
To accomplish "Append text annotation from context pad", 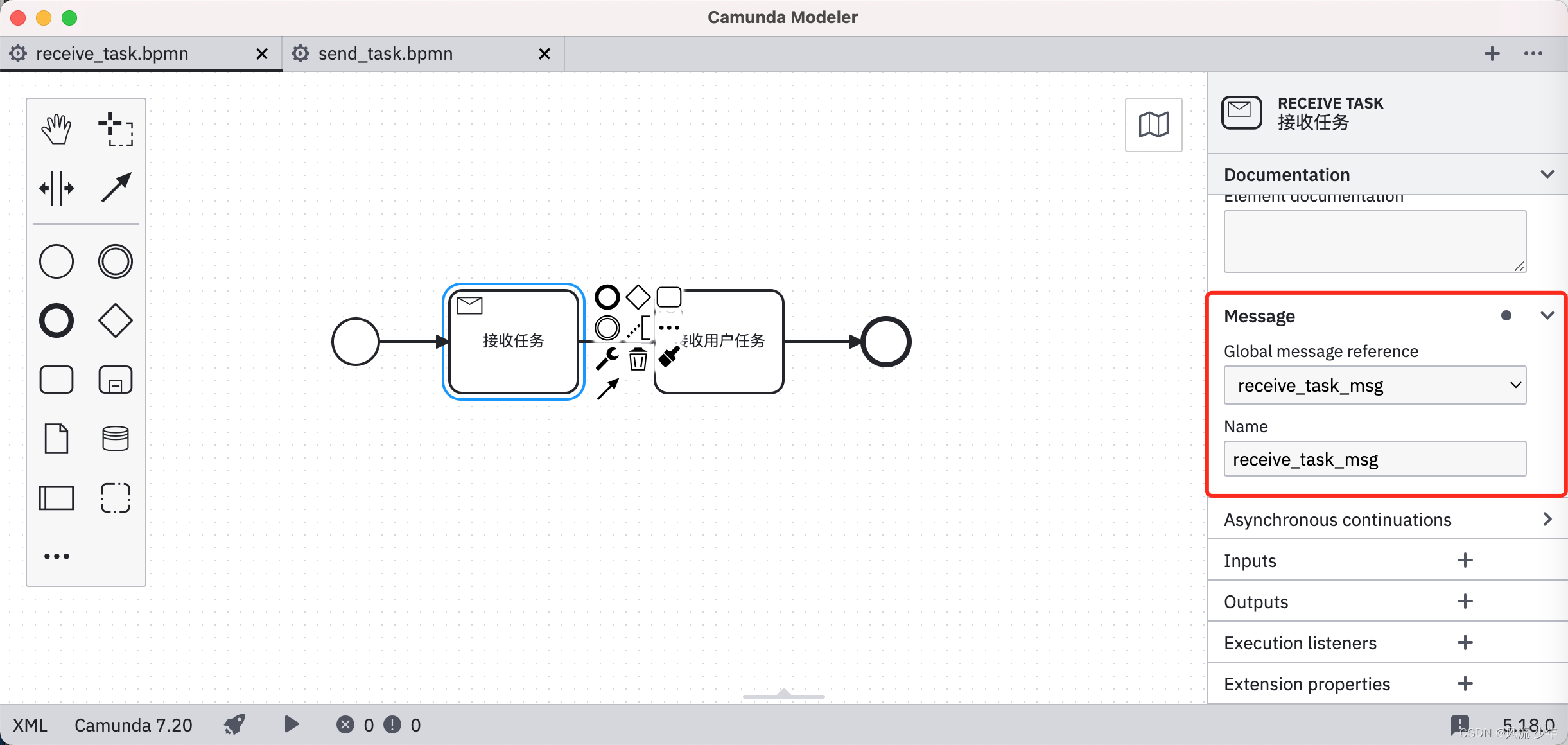I will (x=638, y=328).
